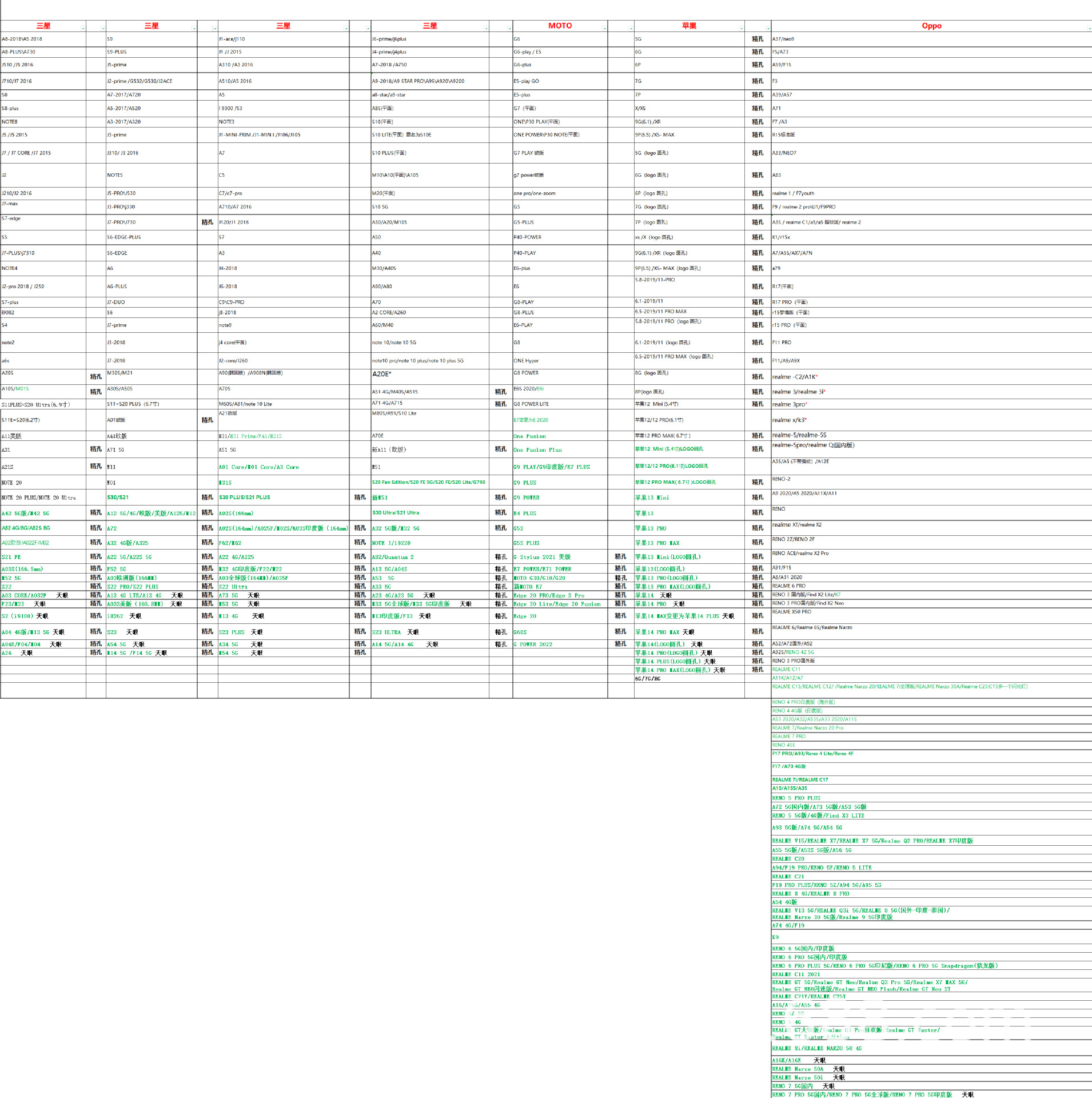Open filter arrow of 三星 column listing J6-prime/j6plus
1092x1098 pixels.
point(487,29)
